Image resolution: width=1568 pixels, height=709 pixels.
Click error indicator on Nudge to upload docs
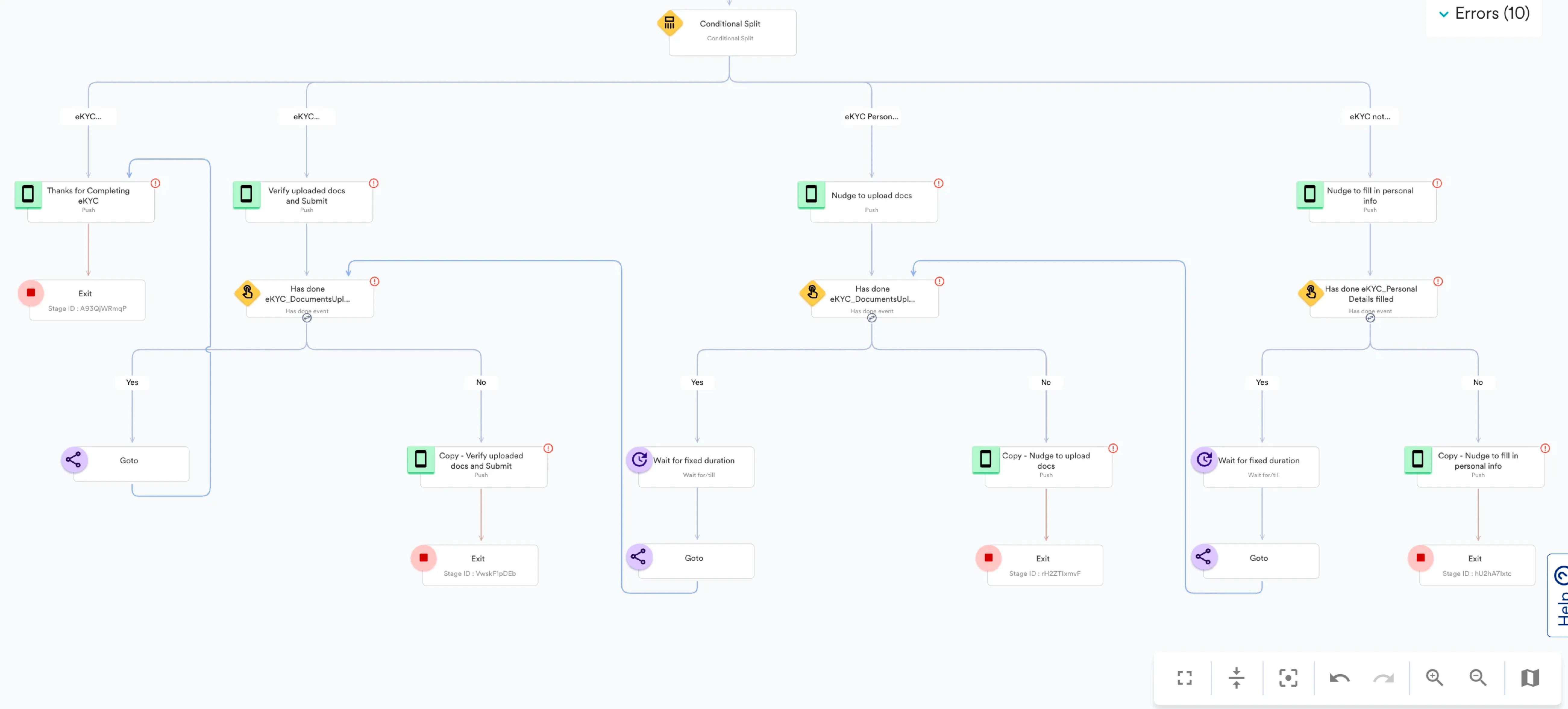(939, 183)
